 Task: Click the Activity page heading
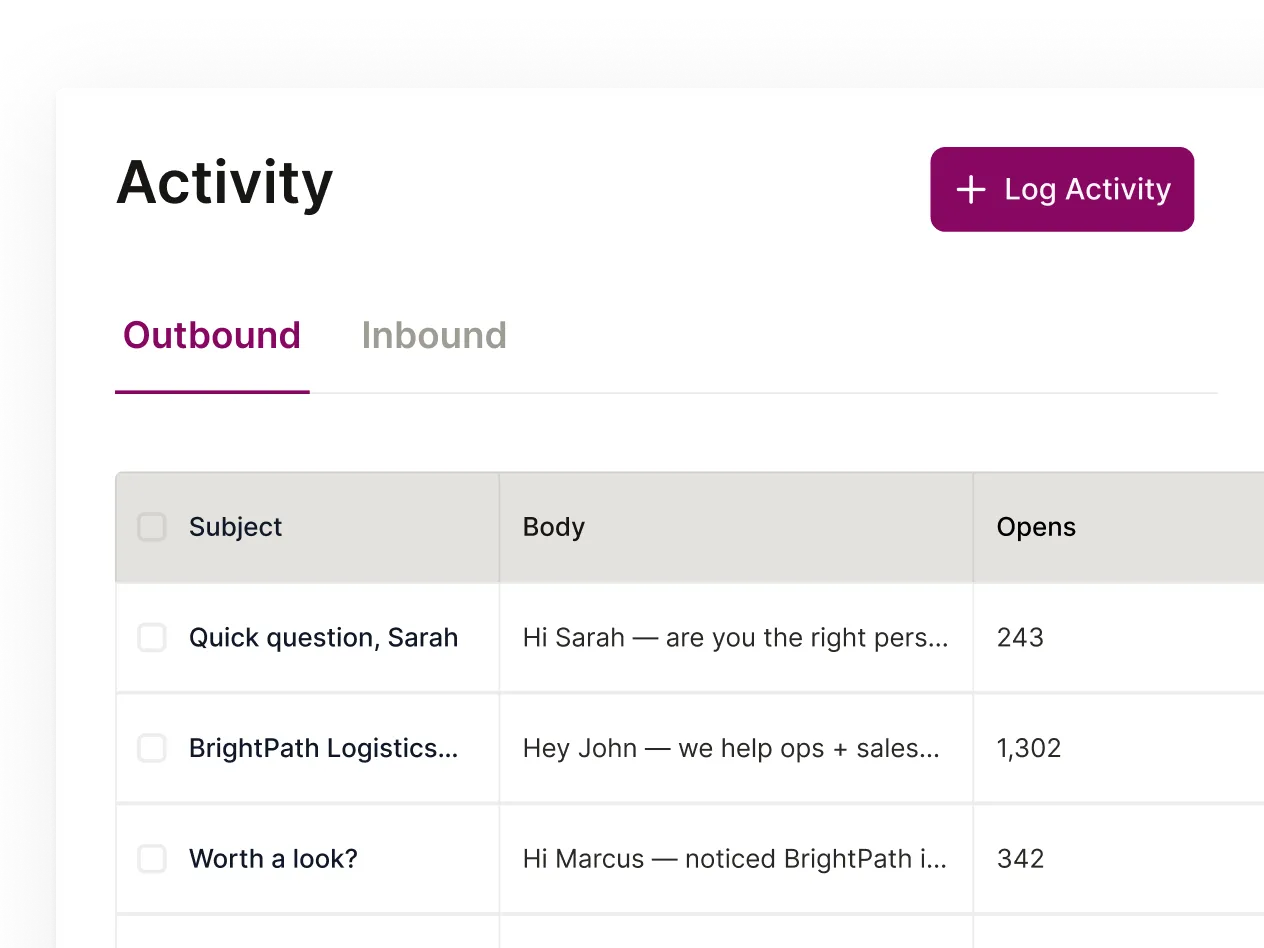pyautogui.click(x=224, y=183)
